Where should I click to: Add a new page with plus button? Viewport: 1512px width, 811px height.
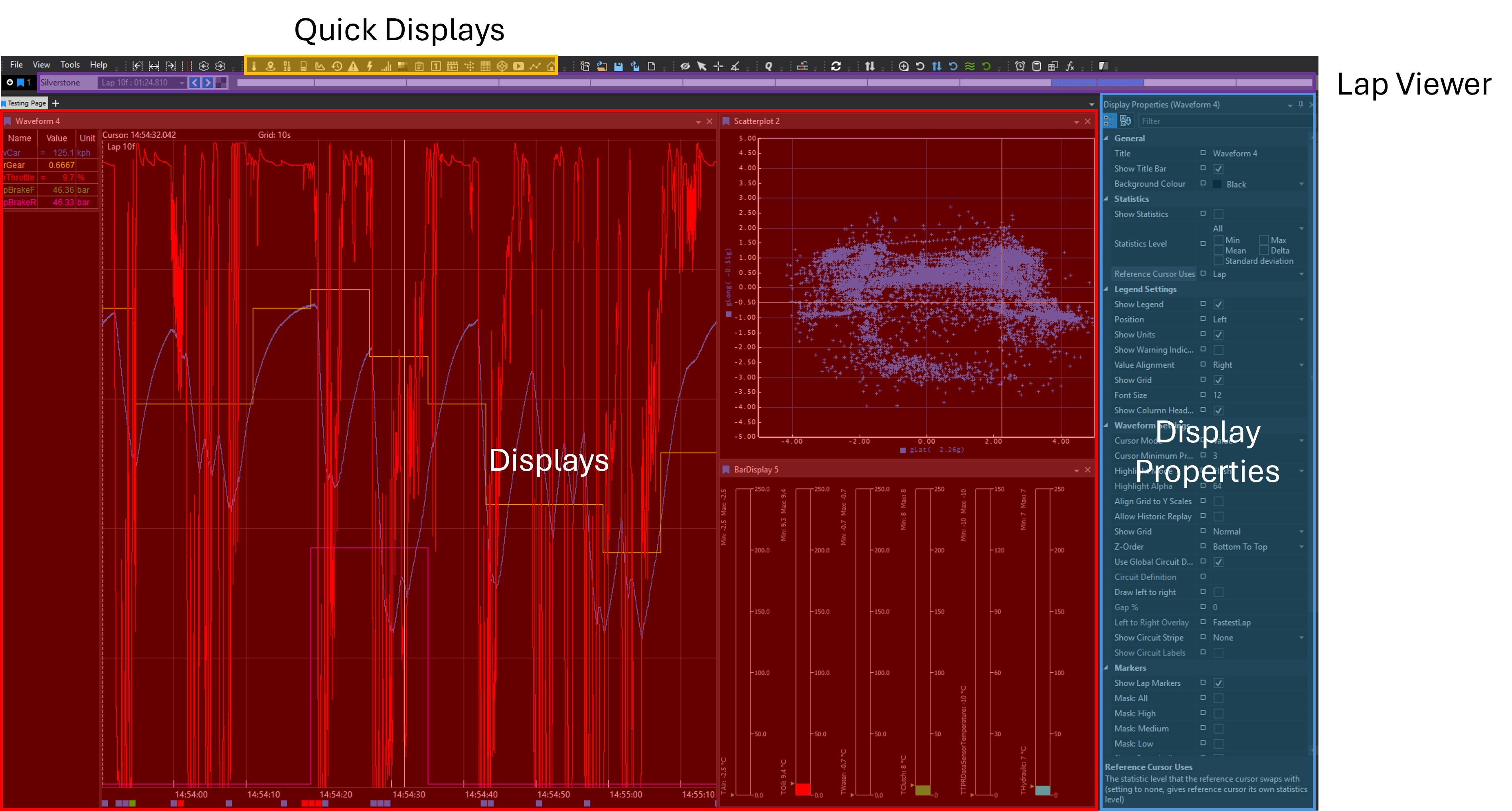[56, 103]
